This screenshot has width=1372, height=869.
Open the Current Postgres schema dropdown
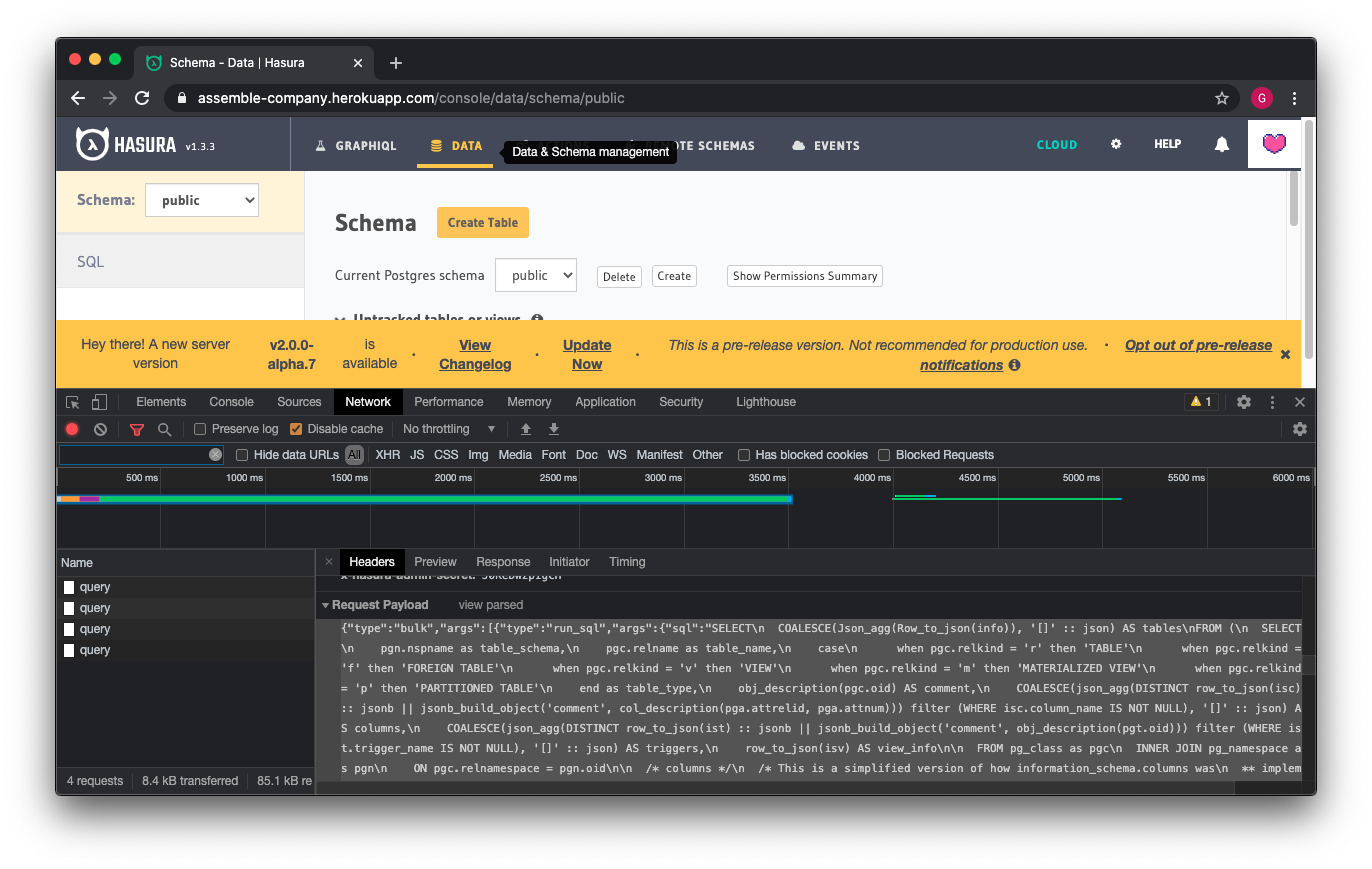pos(536,275)
